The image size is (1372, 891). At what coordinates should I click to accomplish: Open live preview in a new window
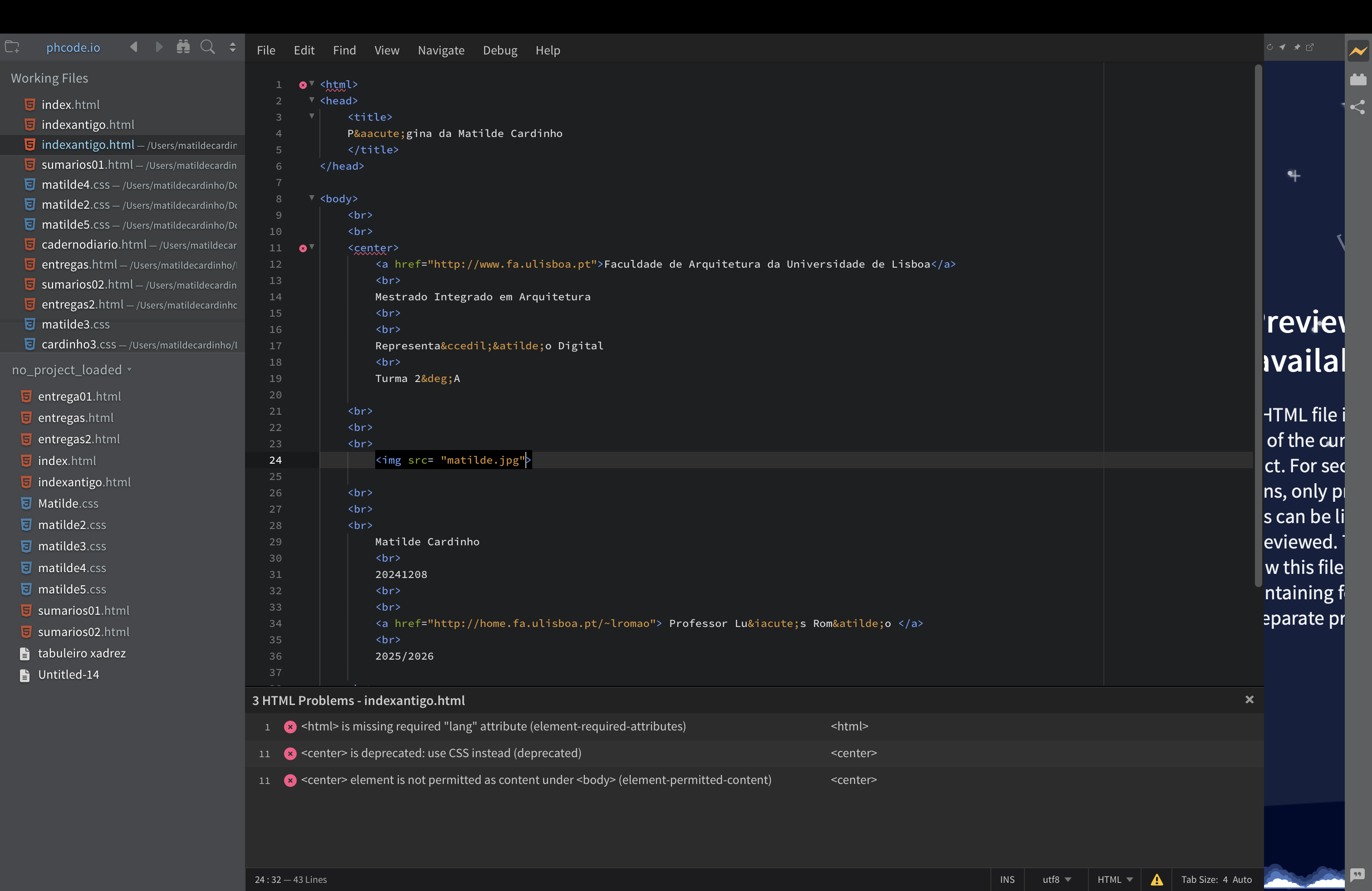[x=1310, y=47]
